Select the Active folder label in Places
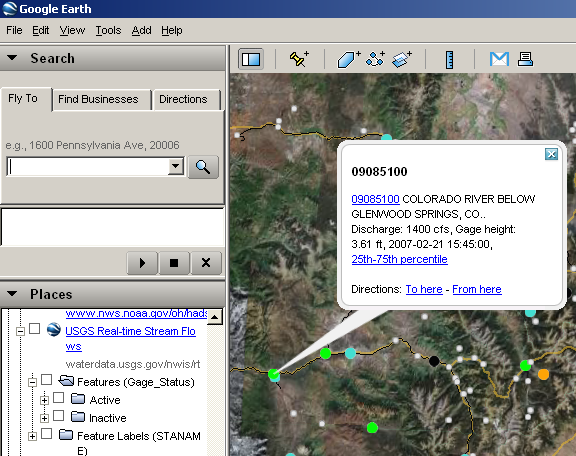Screen dimensions: 576x456 pyautogui.click(x=105, y=400)
